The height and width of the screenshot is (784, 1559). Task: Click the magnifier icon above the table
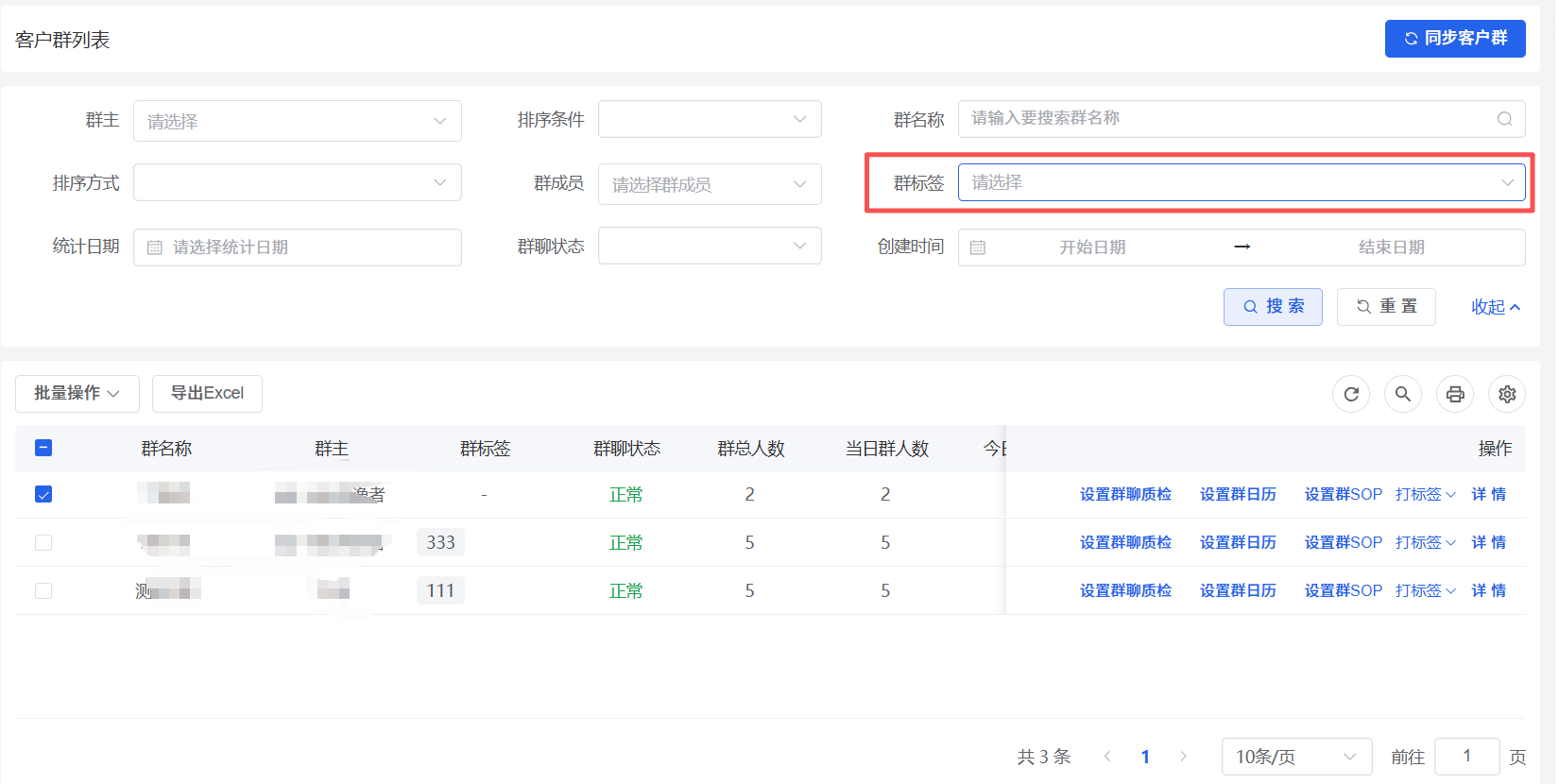click(1403, 394)
